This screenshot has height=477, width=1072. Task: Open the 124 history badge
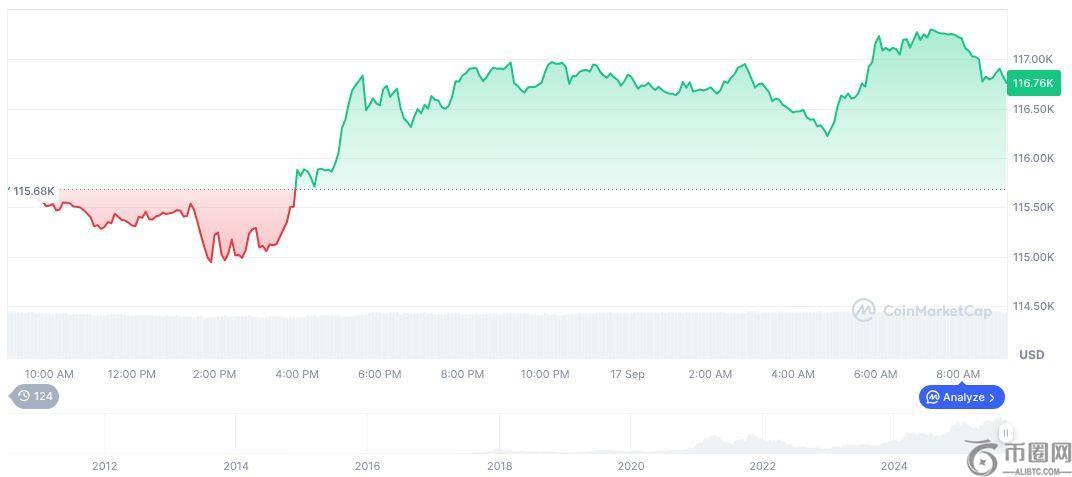point(35,397)
